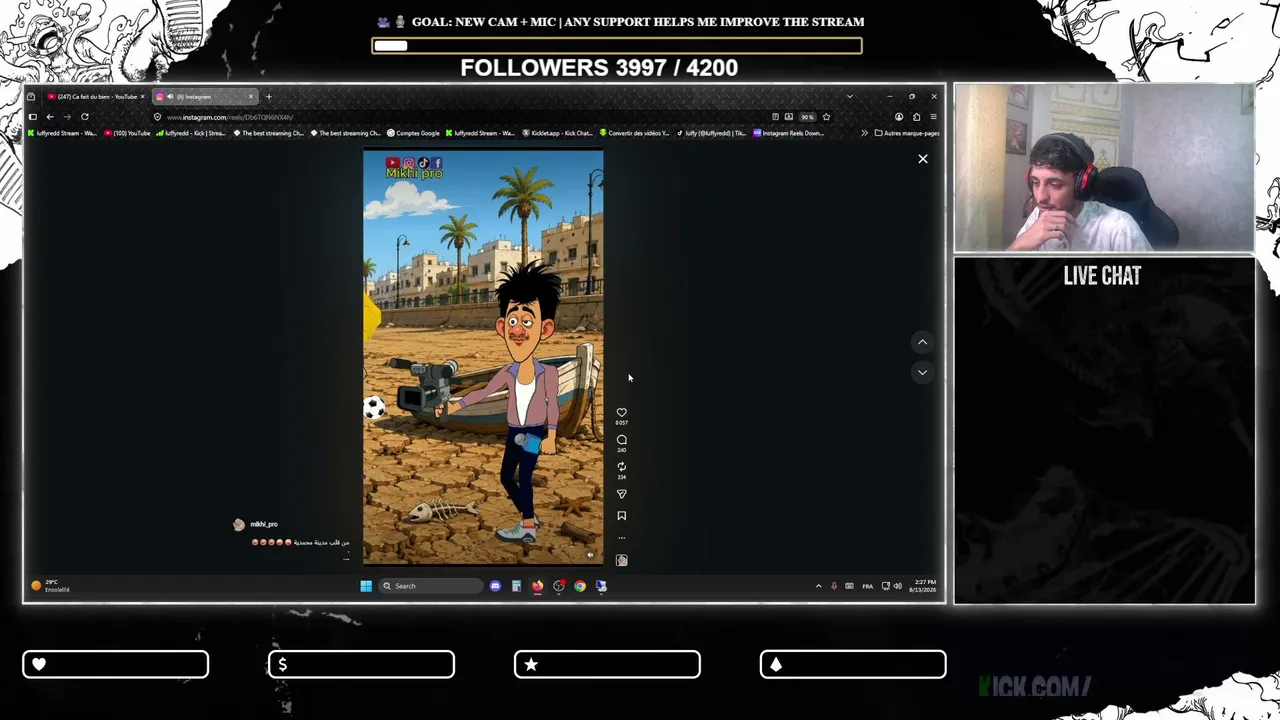
Task: Click the reel video to pause it
Action: [483, 357]
